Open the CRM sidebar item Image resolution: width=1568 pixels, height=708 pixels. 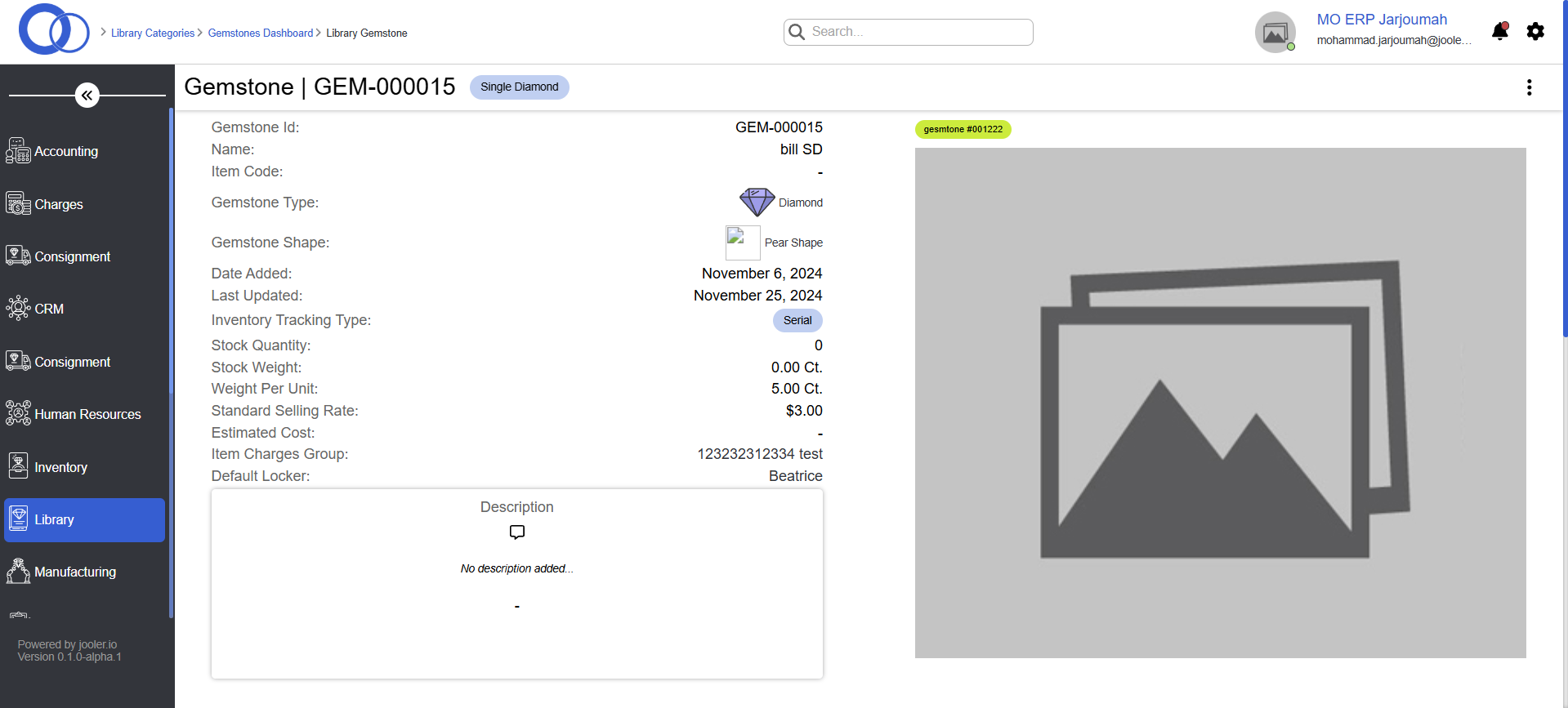point(49,309)
